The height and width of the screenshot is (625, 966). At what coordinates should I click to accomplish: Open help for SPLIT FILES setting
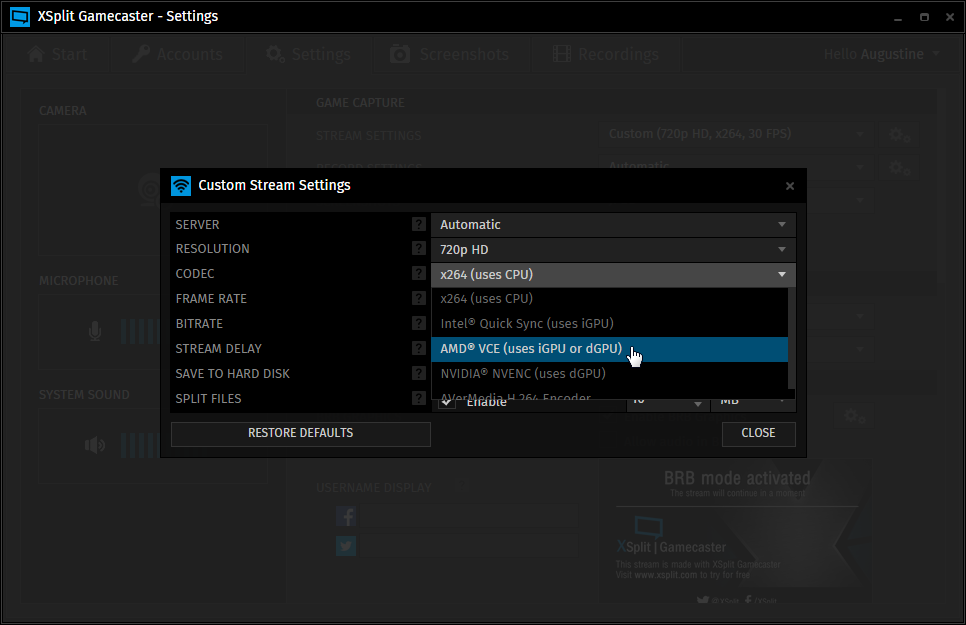419,398
